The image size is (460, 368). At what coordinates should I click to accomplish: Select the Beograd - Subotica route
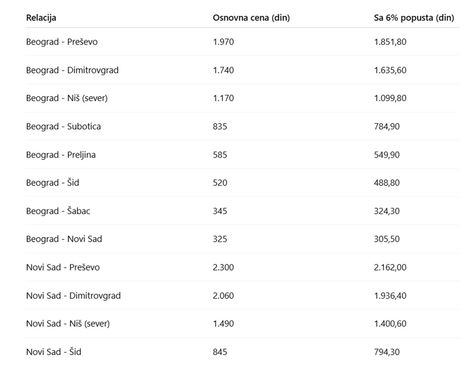coord(63,126)
